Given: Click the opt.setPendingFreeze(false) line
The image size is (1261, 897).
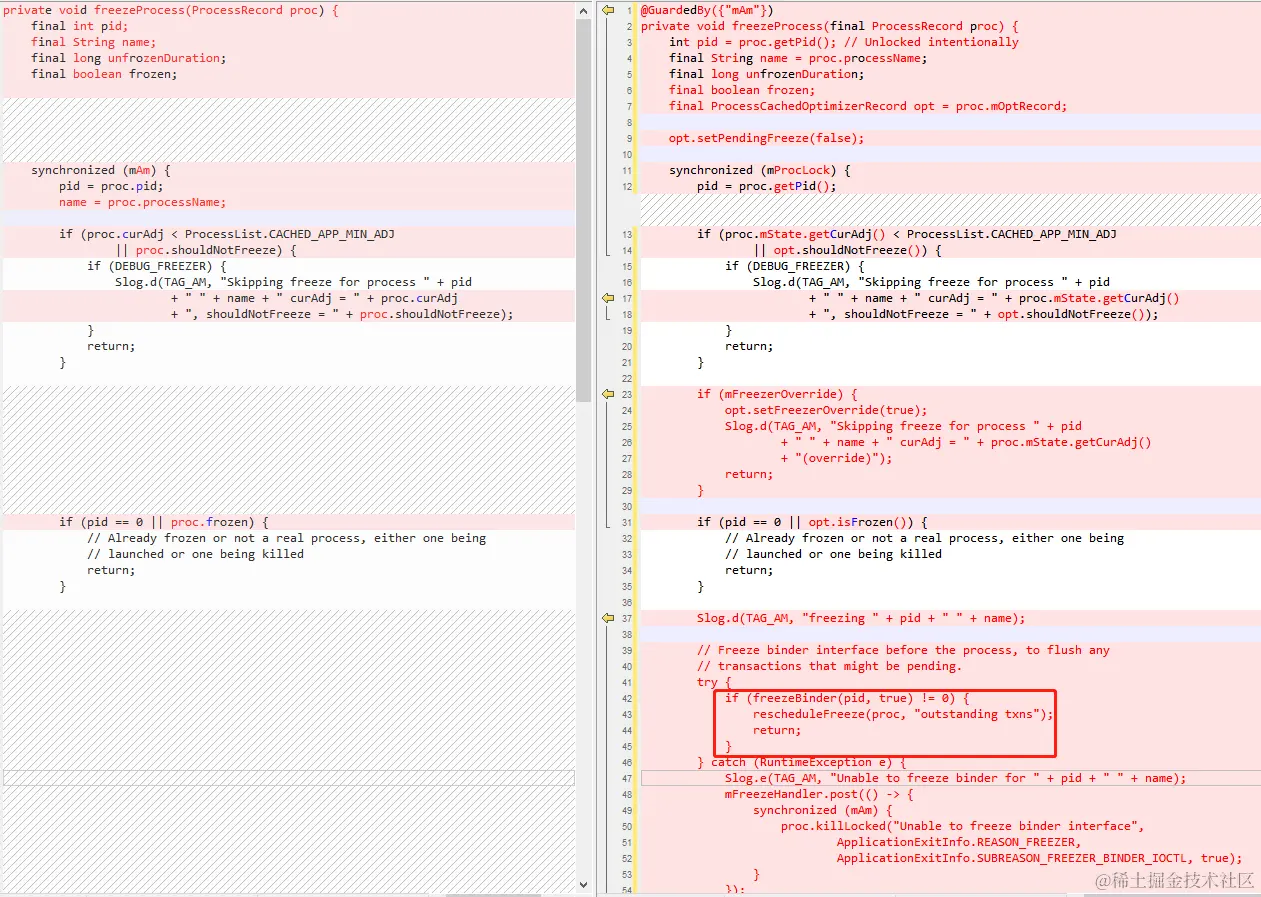Looking at the screenshot, I should (x=766, y=138).
